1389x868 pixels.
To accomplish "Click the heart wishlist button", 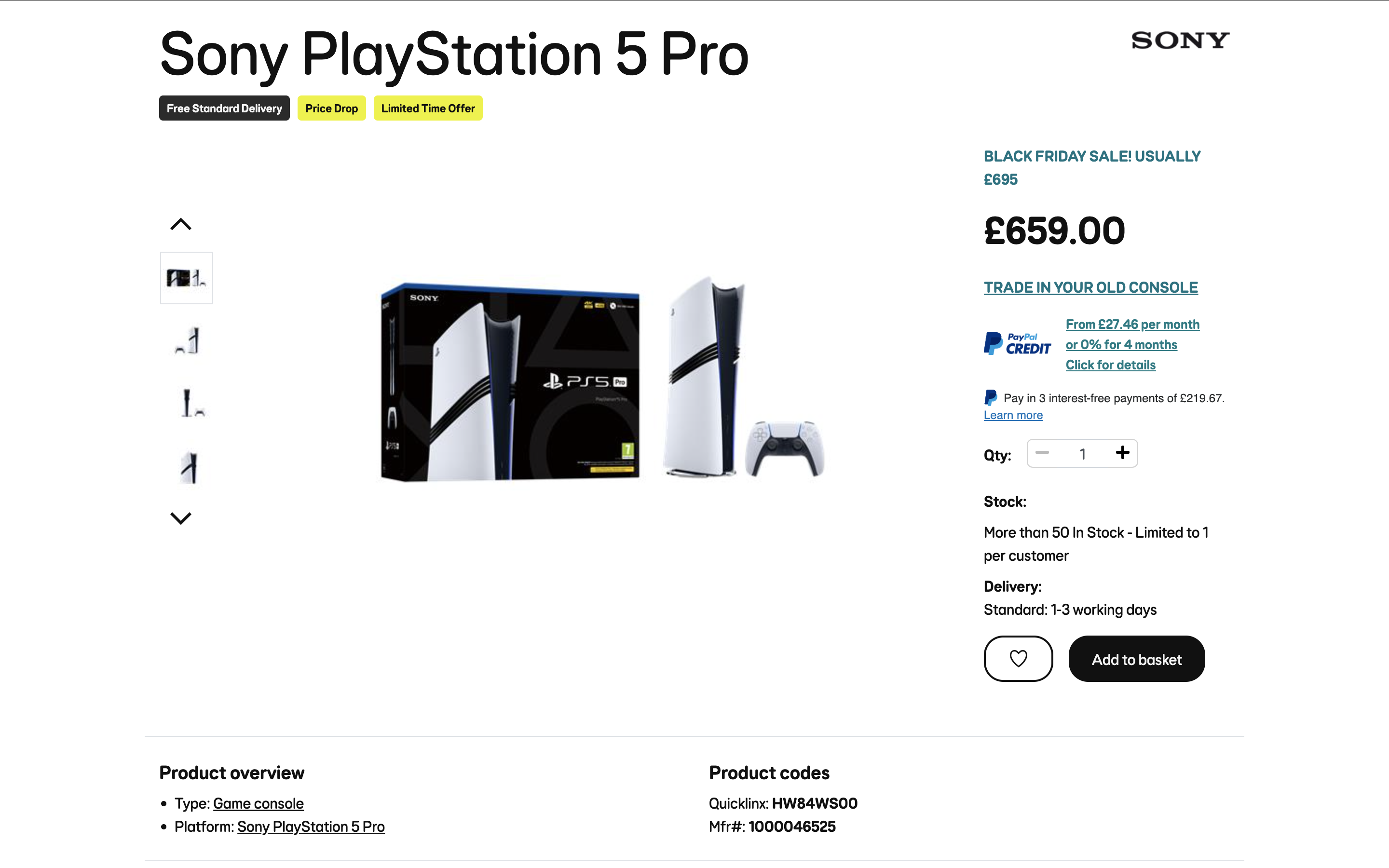I will [x=1018, y=658].
